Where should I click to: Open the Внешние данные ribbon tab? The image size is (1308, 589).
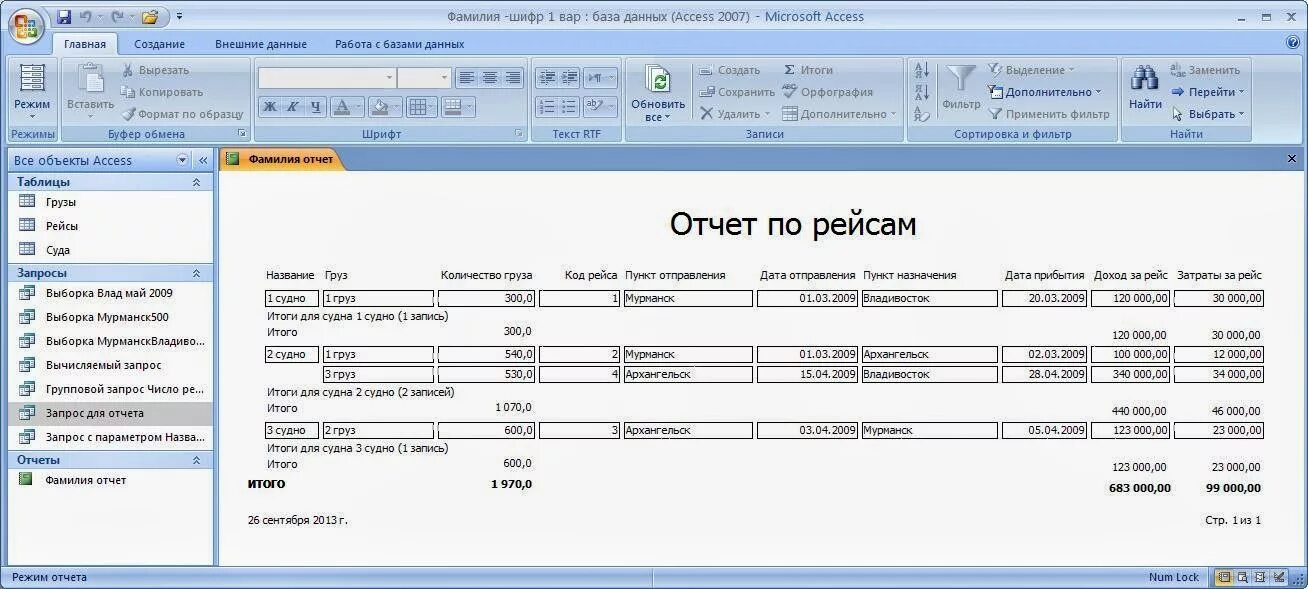[261, 44]
